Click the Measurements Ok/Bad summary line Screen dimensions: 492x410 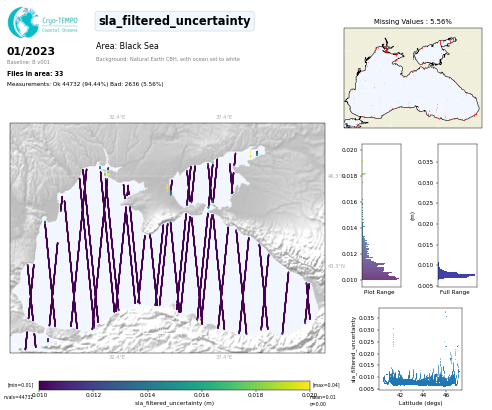pyautogui.click(x=85, y=84)
